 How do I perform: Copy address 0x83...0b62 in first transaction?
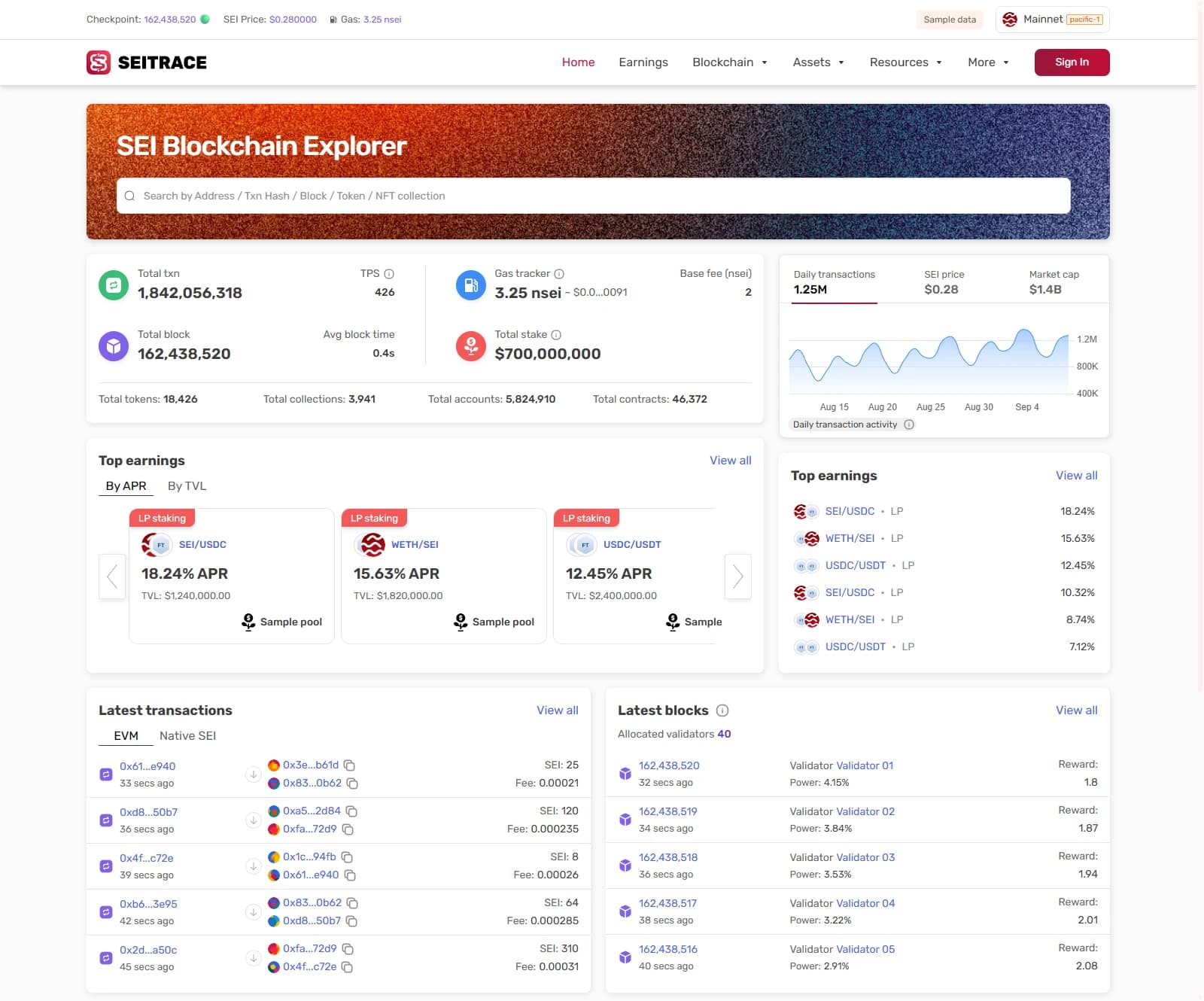pos(352,783)
